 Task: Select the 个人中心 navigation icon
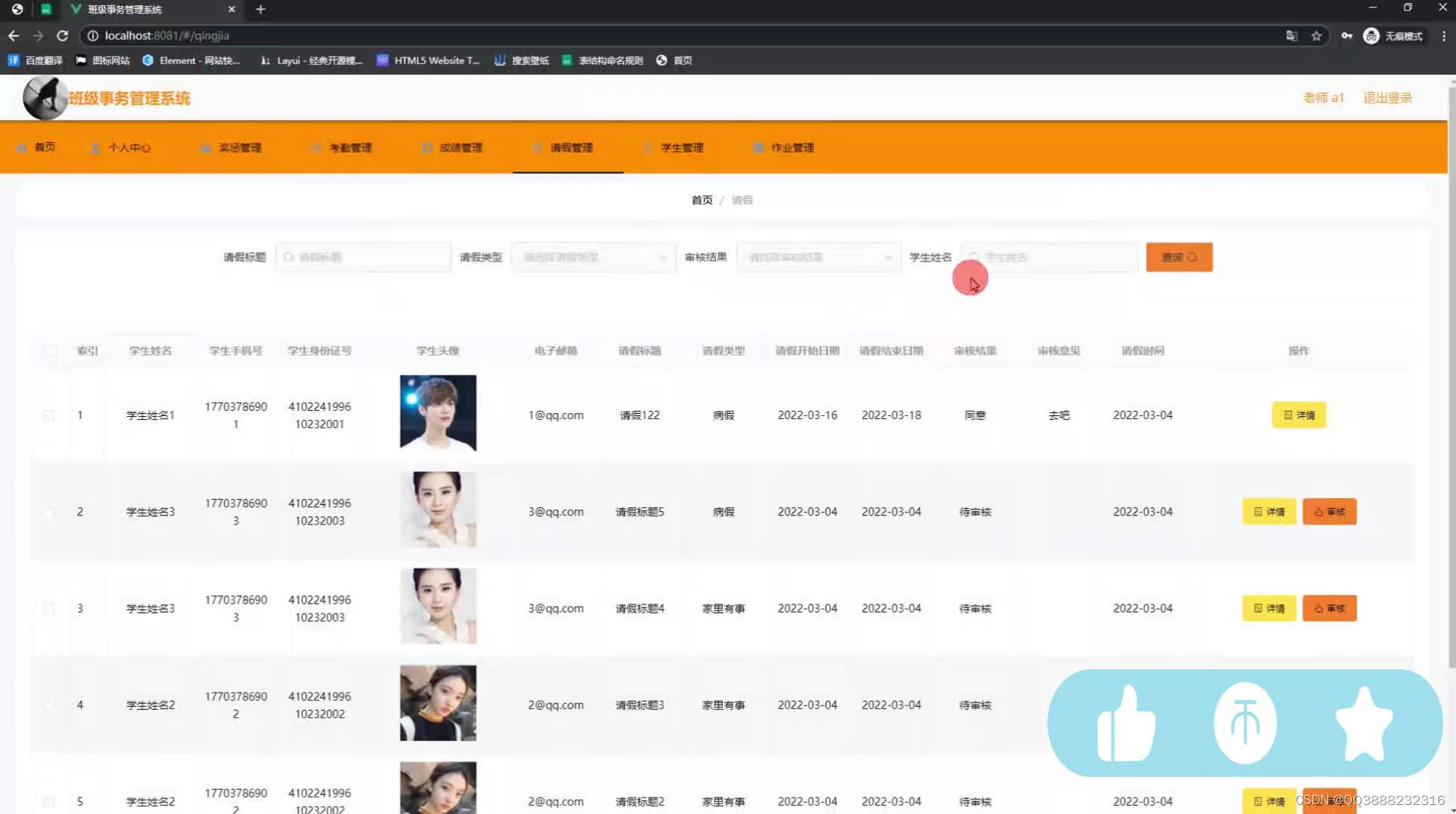click(x=95, y=147)
